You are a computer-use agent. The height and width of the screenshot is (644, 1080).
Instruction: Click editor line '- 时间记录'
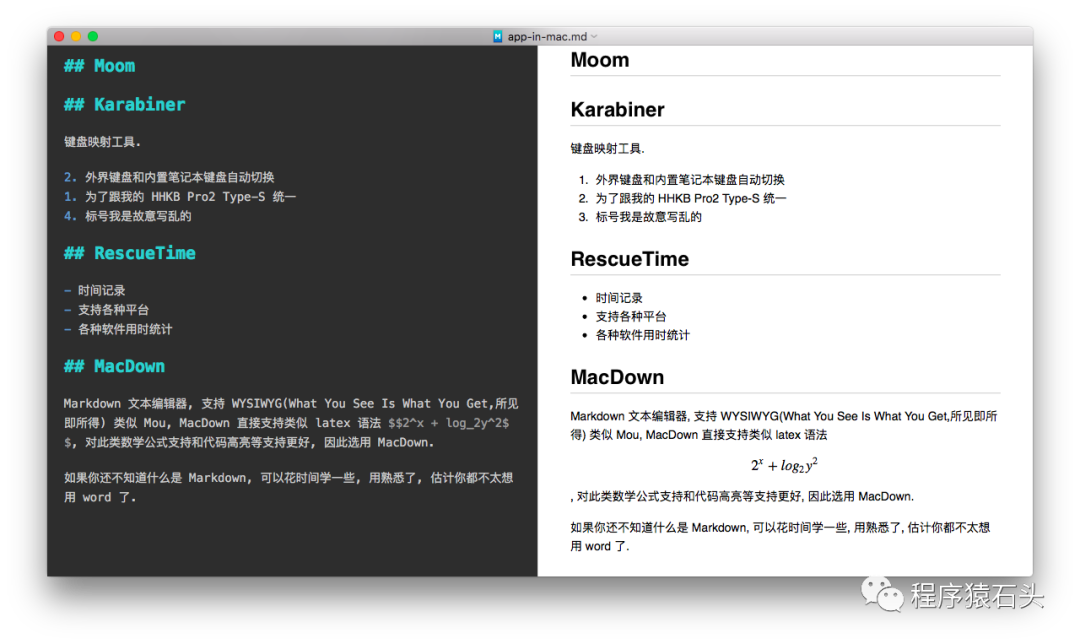[x=94, y=291]
